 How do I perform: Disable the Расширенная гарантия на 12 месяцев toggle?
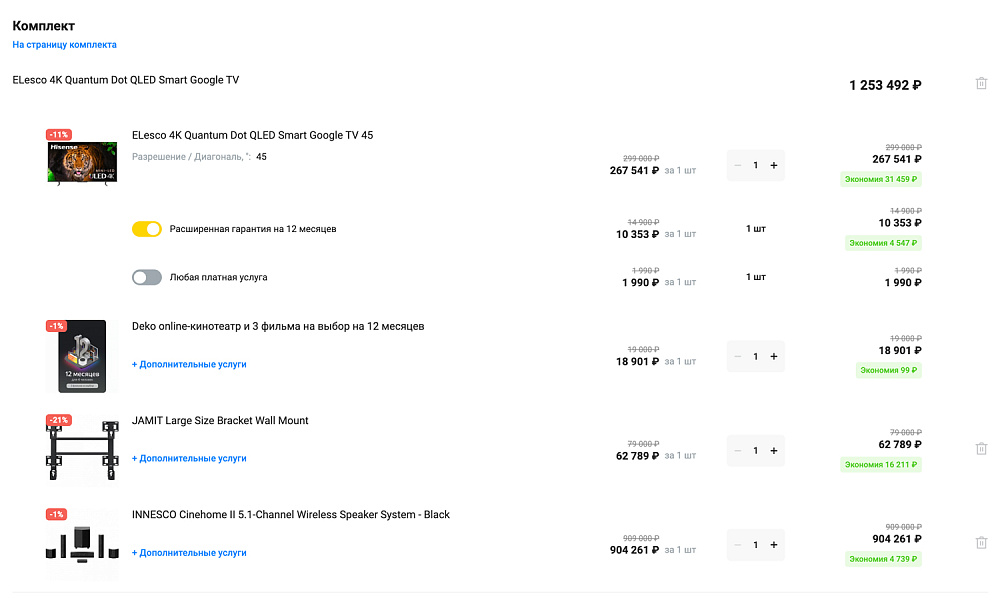pyautogui.click(x=147, y=229)
